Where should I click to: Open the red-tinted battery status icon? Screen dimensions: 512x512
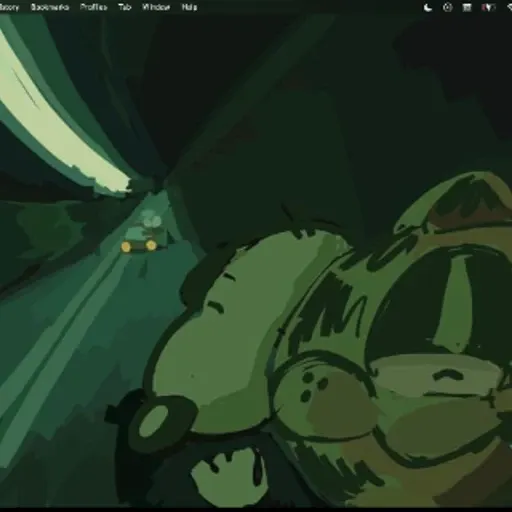click(x=488, y=7)
